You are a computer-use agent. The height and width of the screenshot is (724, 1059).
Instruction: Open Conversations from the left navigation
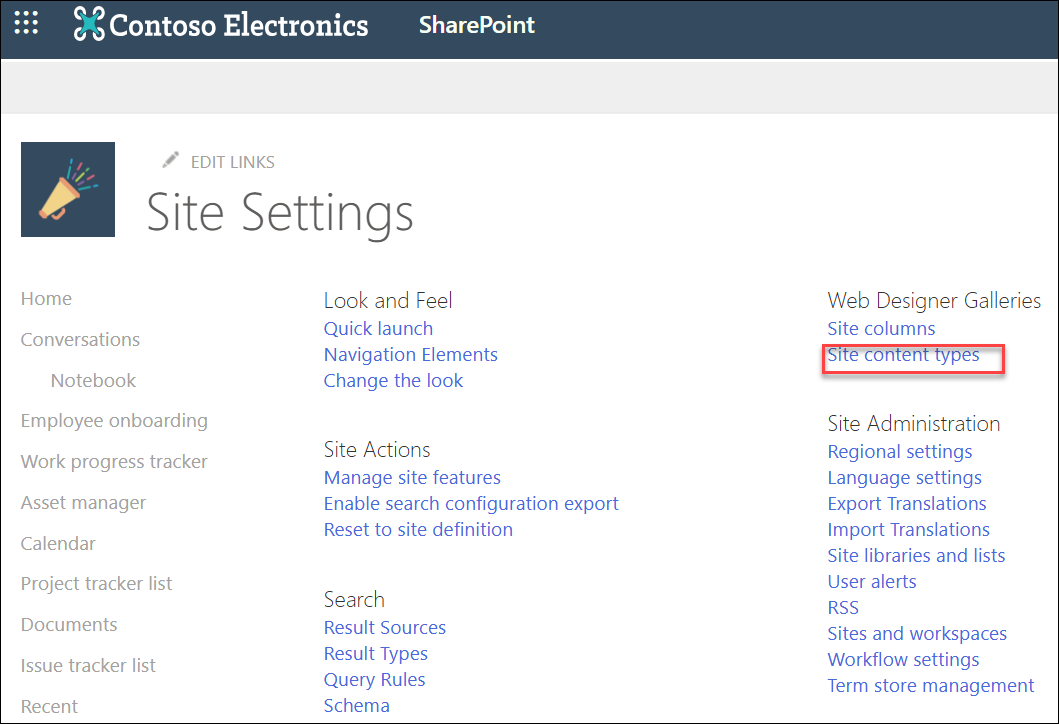click(80, 339)
